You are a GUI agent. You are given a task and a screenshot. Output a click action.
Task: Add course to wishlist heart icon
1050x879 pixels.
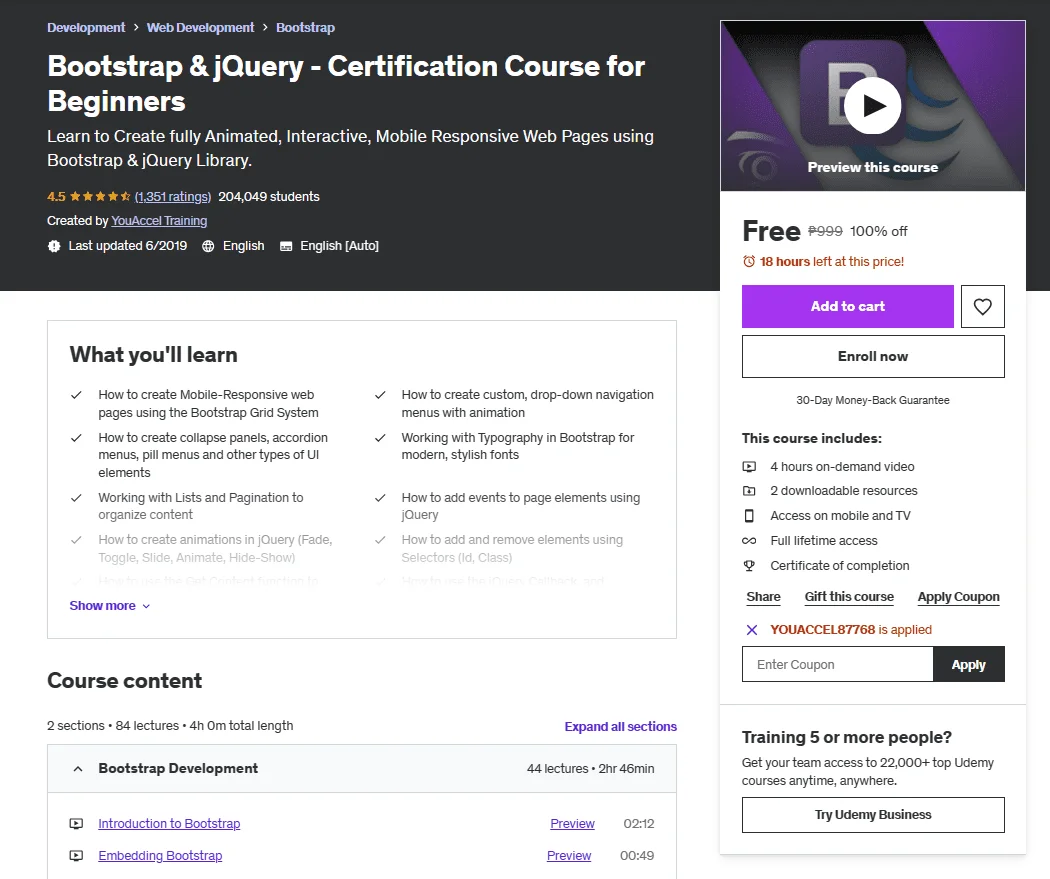982,307
